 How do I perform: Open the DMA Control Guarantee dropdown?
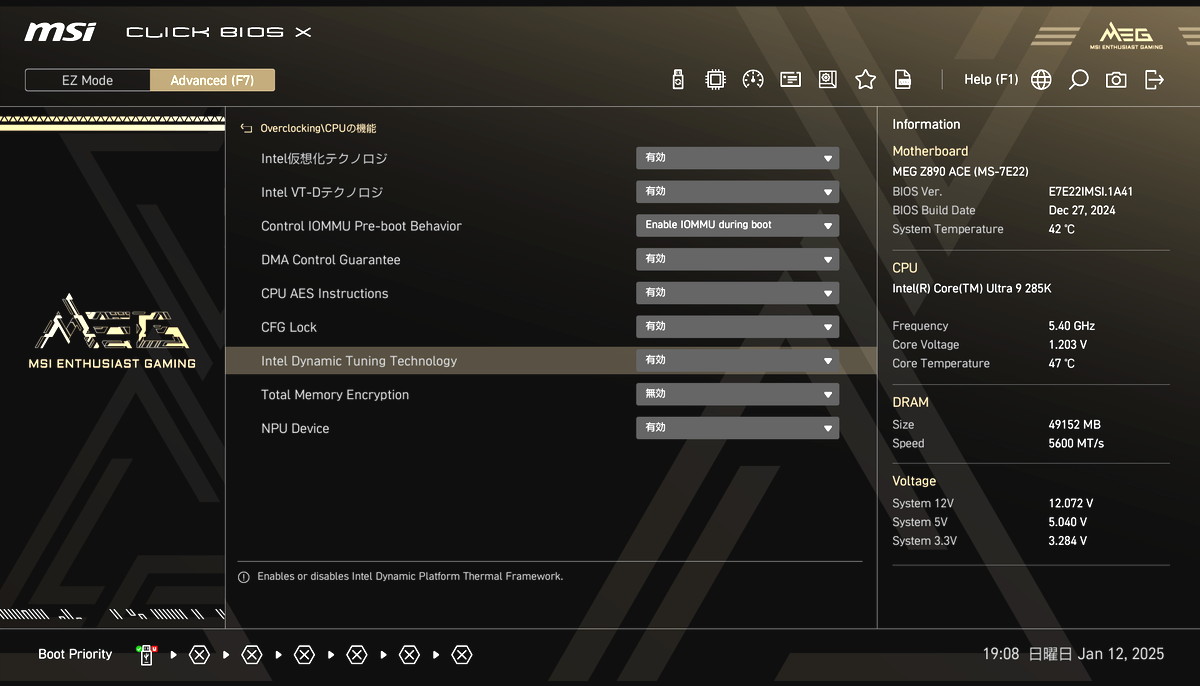tap(737, 259)
